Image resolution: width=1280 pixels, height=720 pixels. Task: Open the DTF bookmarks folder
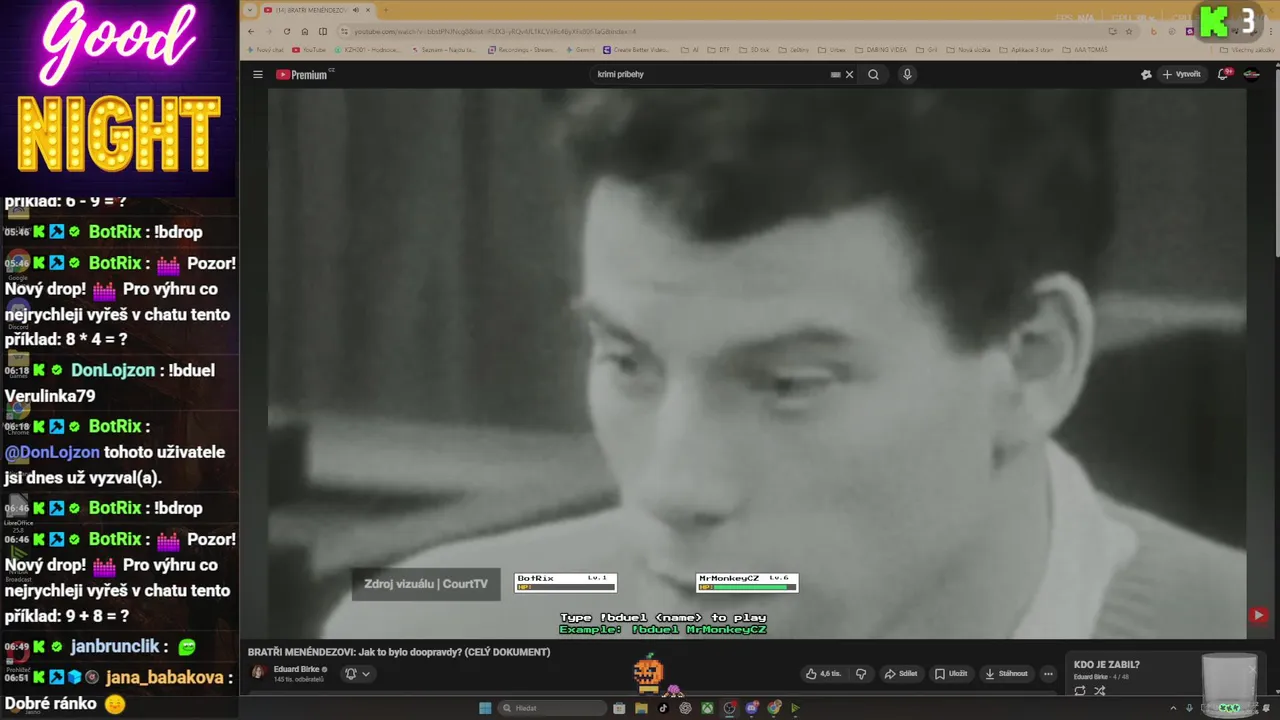click(x=718, y=49)
